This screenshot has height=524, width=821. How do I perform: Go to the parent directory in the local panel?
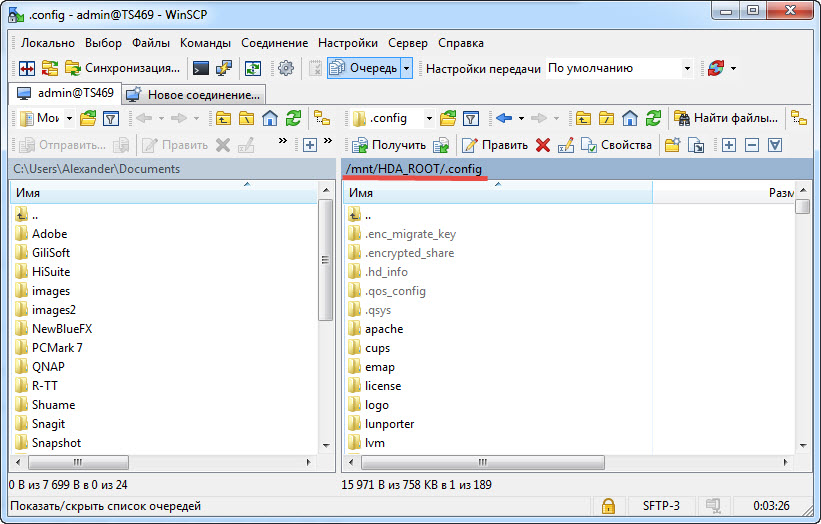224,118
